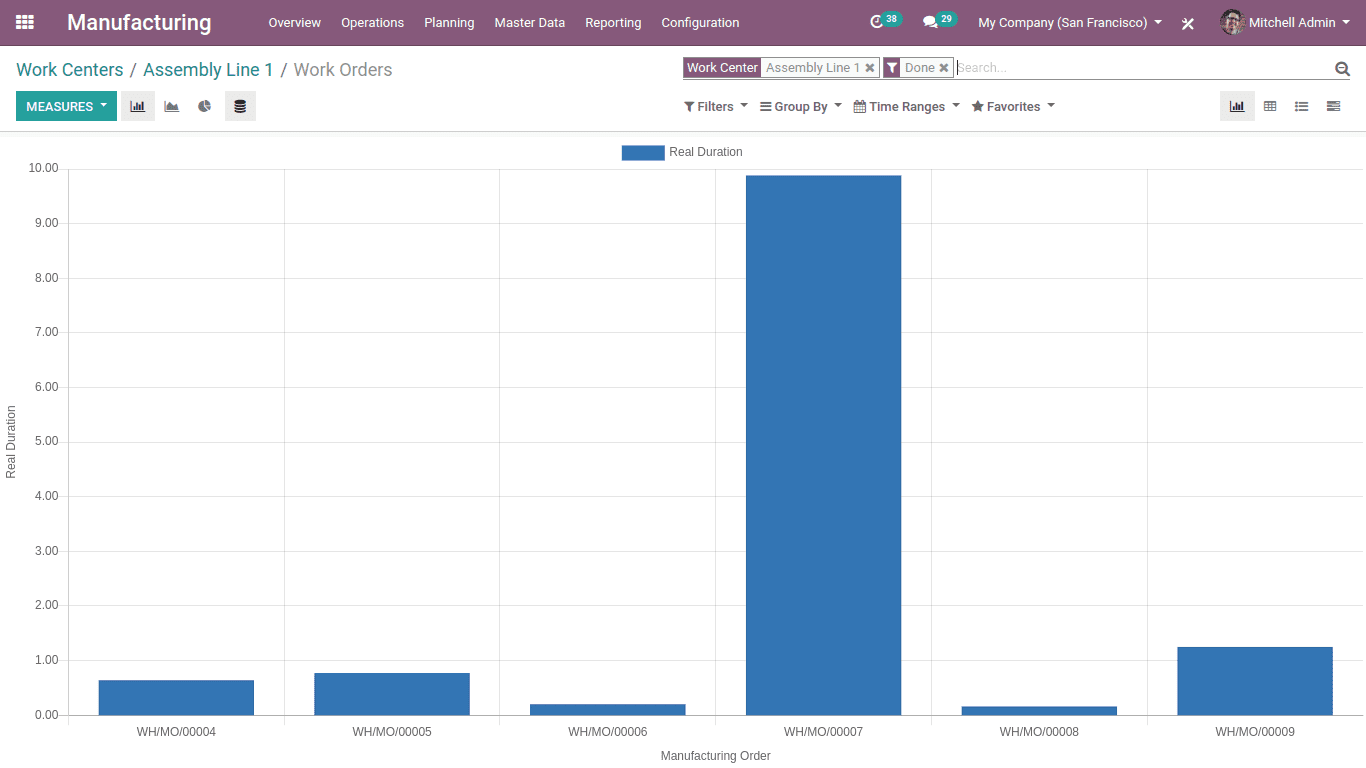Remove the Assembly Line 1 facet
Screen dimensions: 1366x768
point(870,68)
